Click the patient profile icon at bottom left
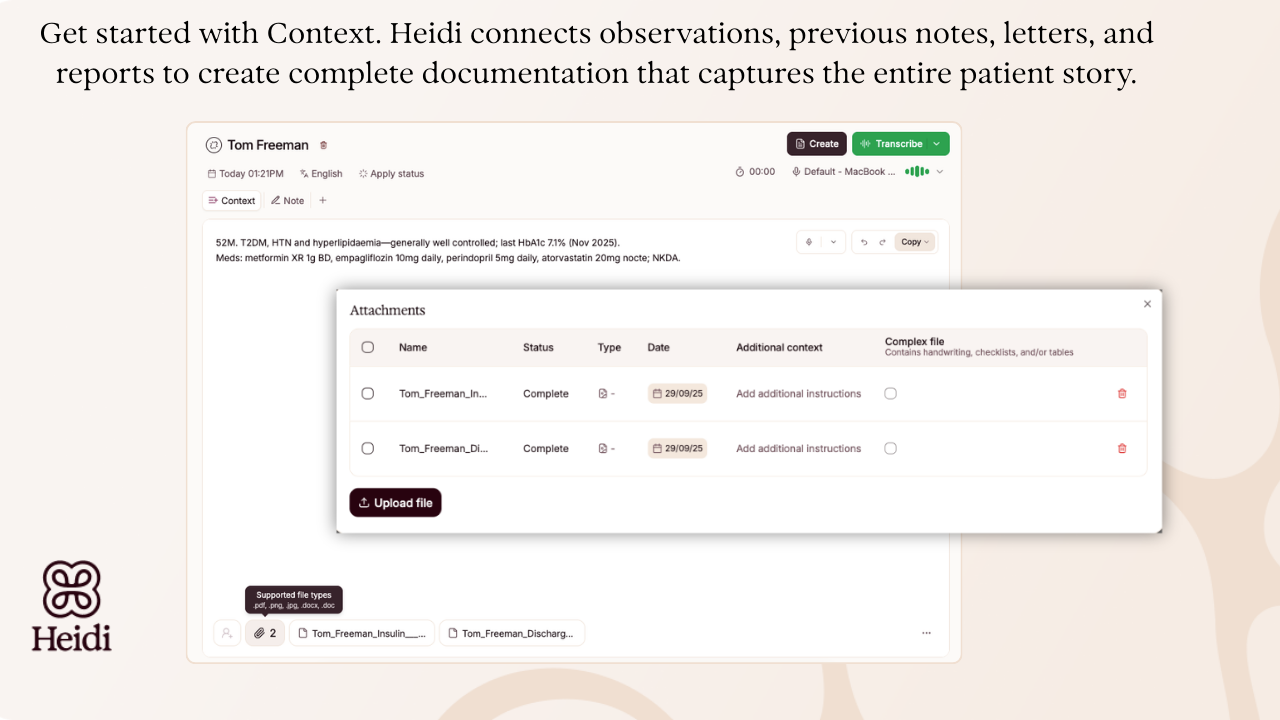The image size is (1280, 720). coord(227,633)
